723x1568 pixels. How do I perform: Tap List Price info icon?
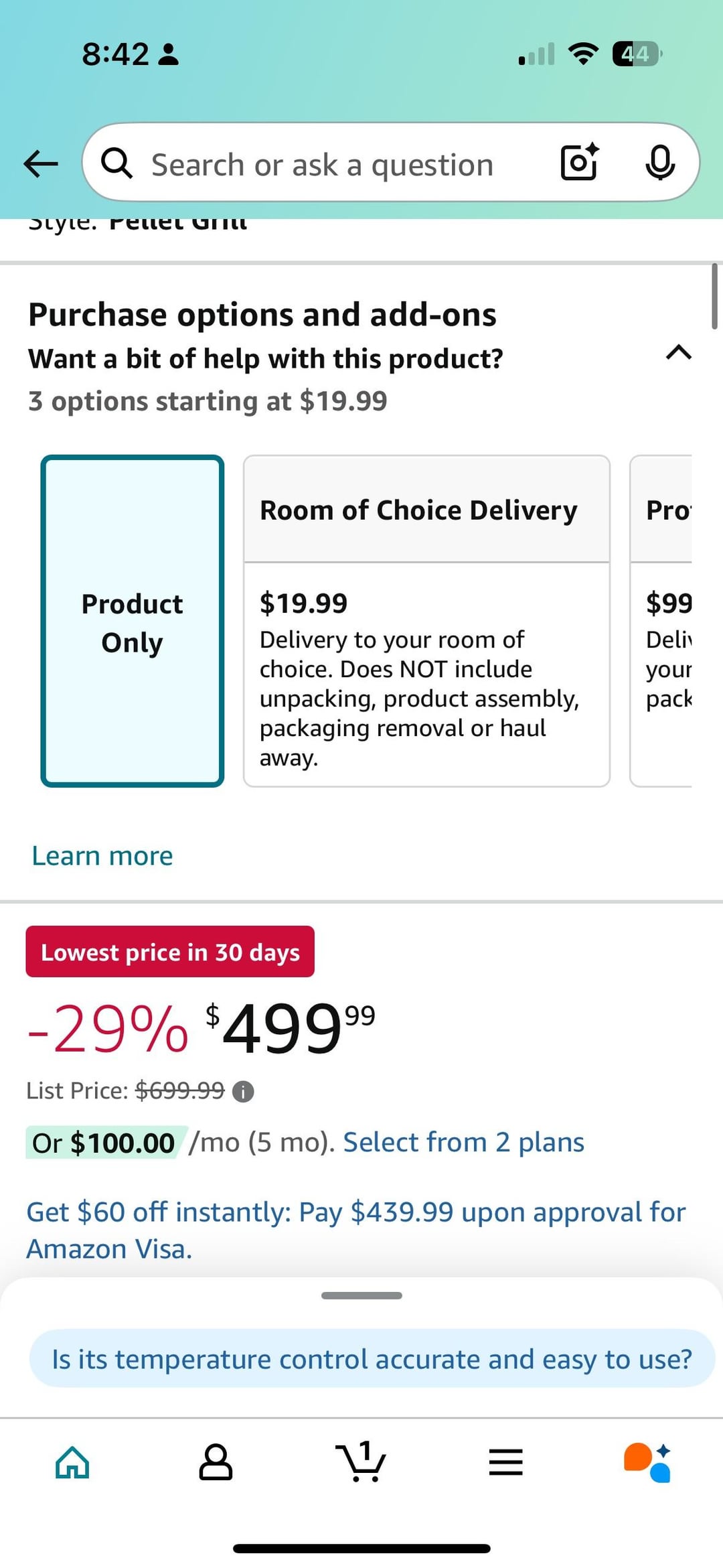[x=243, y=1092]
